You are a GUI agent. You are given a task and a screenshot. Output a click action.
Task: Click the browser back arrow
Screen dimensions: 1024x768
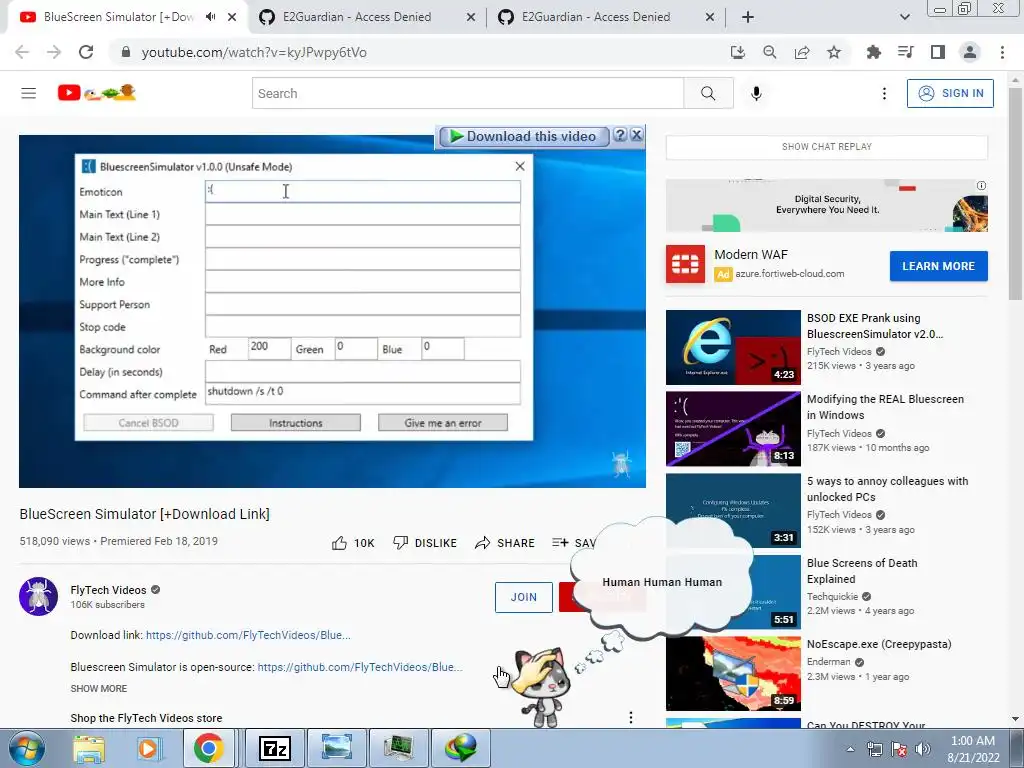[x=22, y=52]
